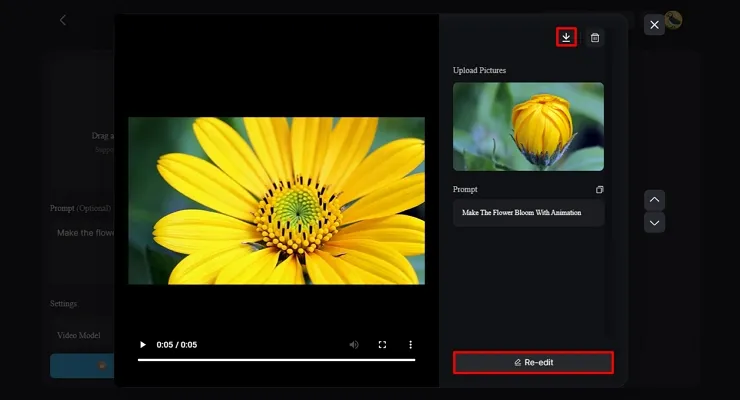Download the generated video
The image size is (740, 400).
(x=566, y=37)
